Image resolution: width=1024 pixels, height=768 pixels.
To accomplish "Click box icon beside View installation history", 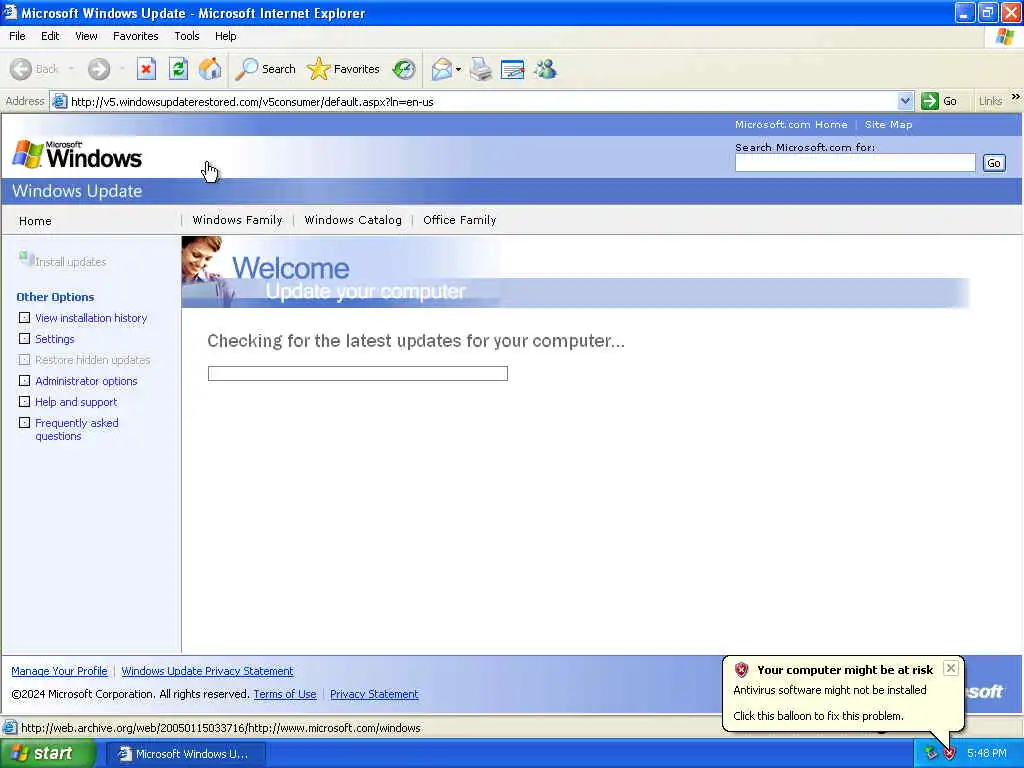I will click(x=24, y=317).
